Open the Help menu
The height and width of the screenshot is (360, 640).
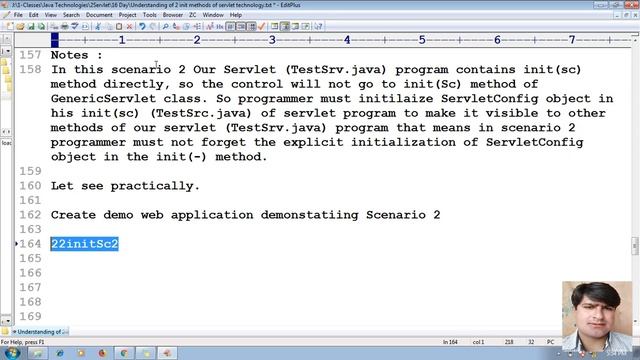(236, 15)
